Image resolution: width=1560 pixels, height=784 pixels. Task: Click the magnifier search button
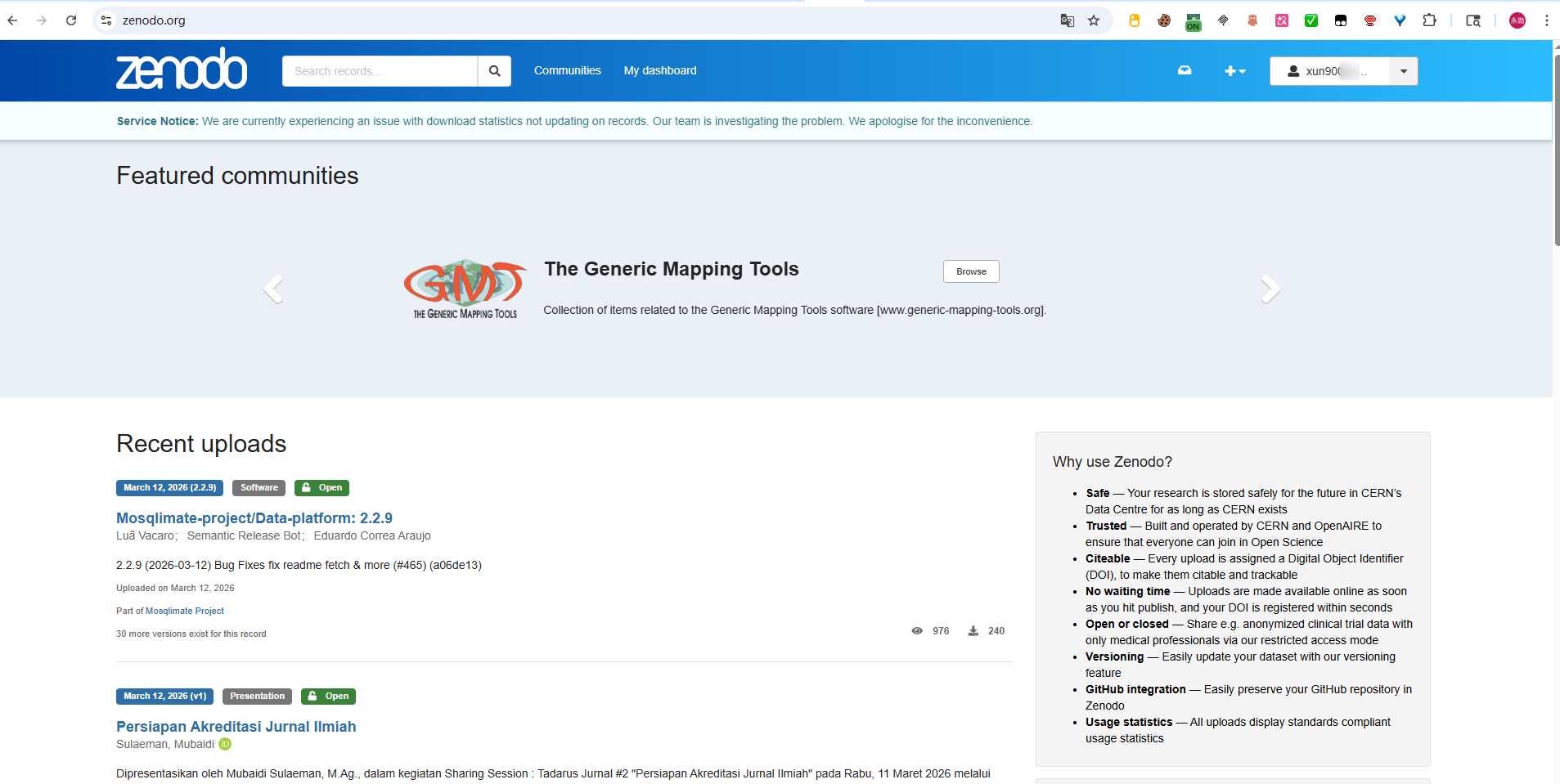click(494, 71)
